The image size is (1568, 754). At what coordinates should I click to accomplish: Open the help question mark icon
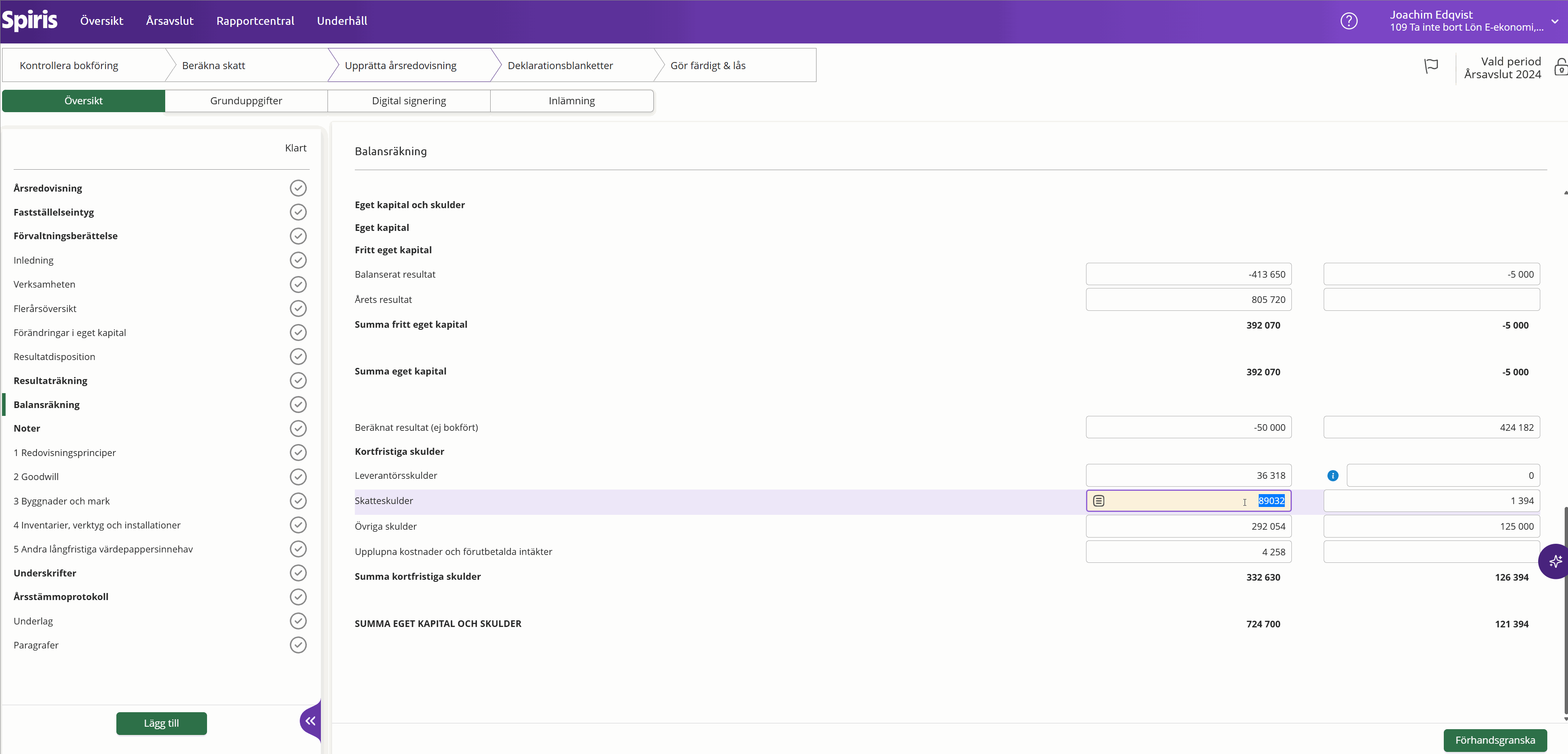(1349, 21)
